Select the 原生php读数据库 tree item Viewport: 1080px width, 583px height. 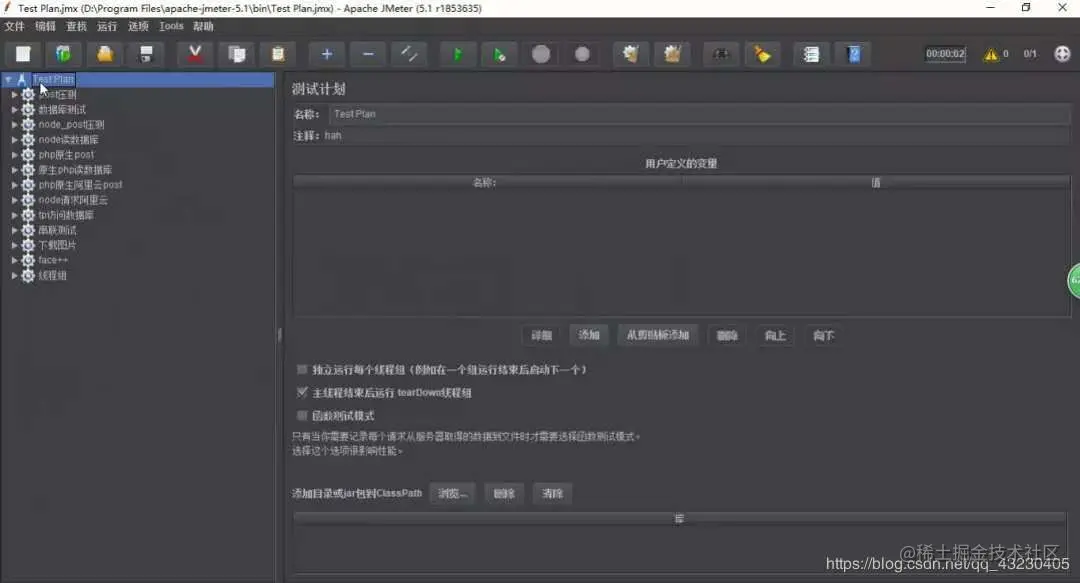[x=75, y=170]
